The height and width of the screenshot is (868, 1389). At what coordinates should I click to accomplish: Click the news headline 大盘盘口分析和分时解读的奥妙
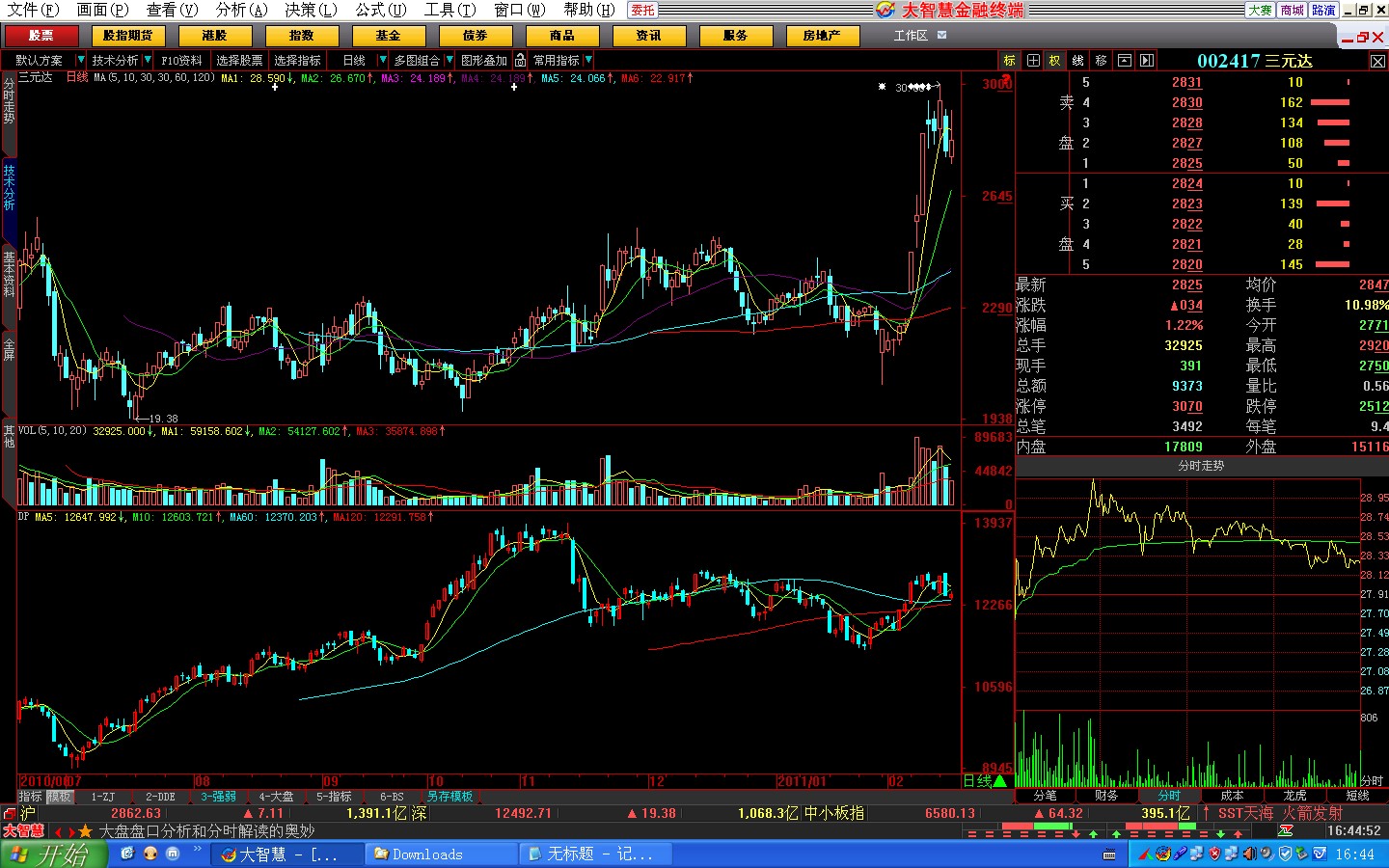coord(206,831)
